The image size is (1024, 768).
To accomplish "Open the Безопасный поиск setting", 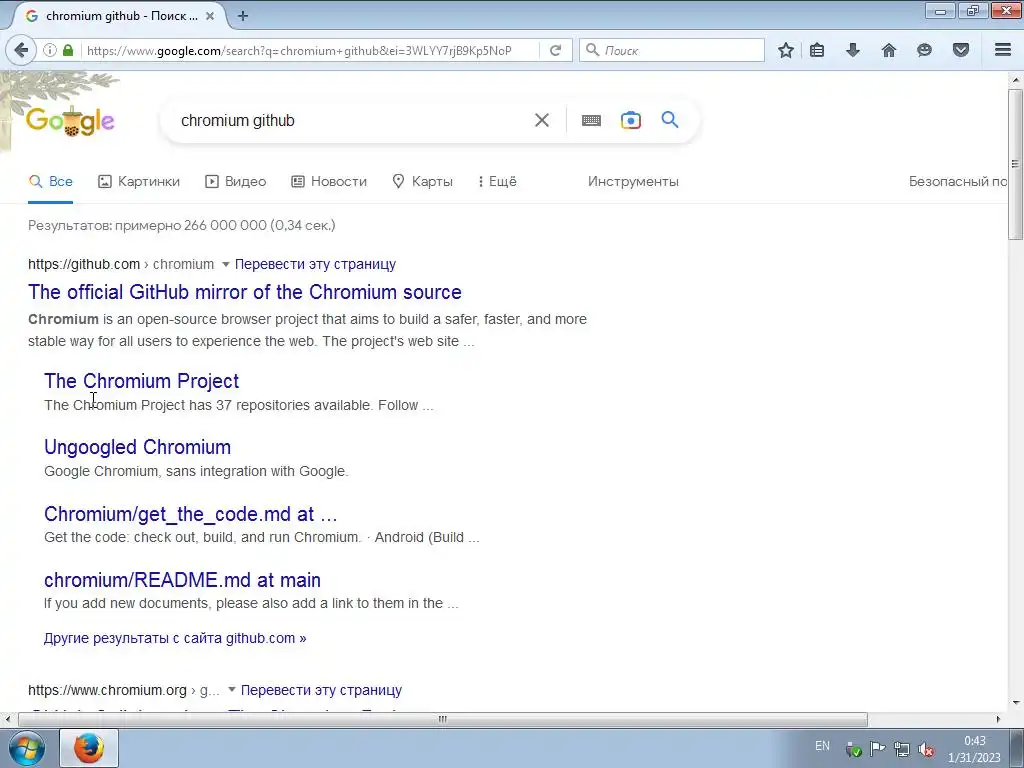I will (x=958, y=182).
